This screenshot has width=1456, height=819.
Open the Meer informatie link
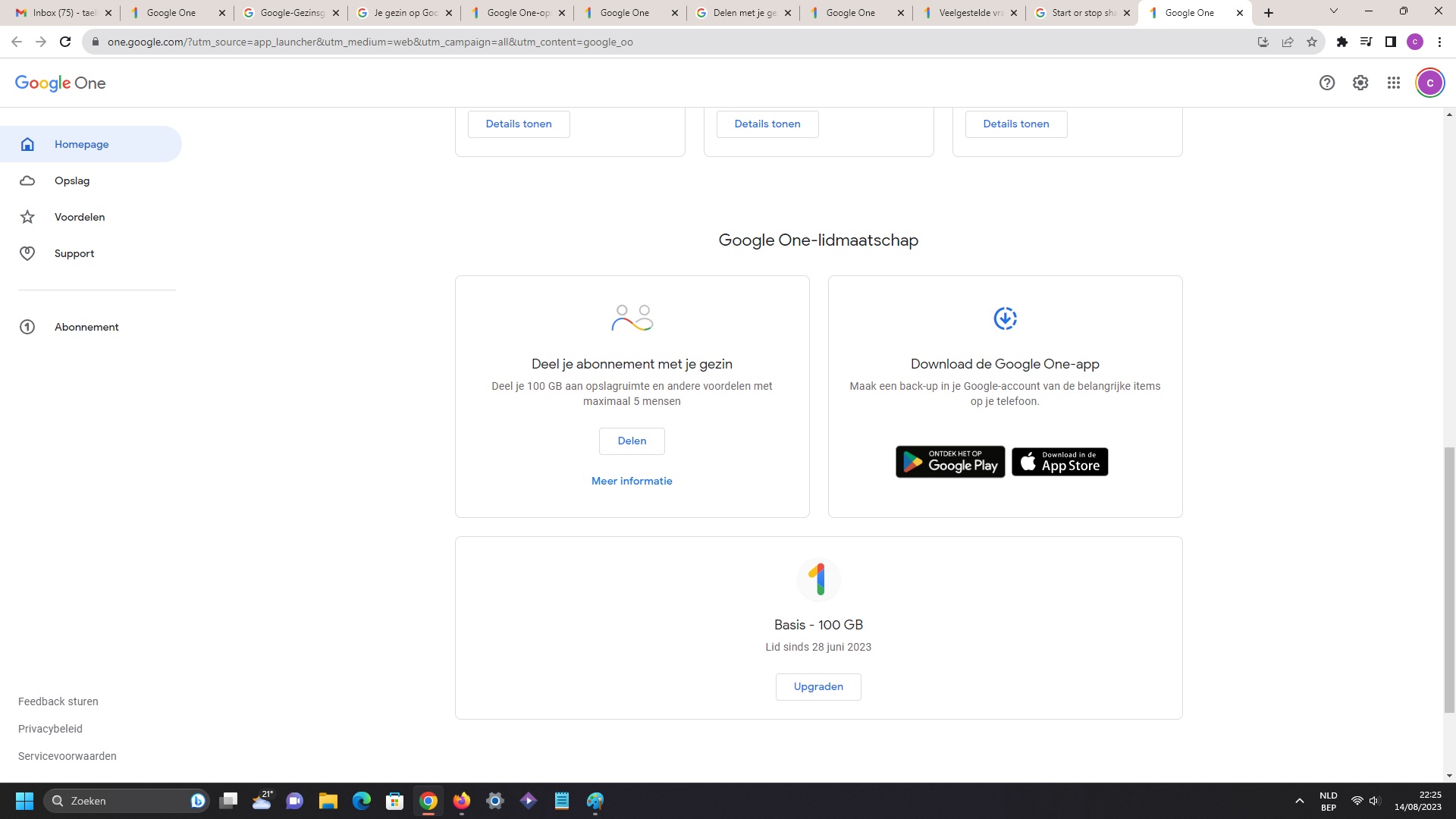pos(632,481)
